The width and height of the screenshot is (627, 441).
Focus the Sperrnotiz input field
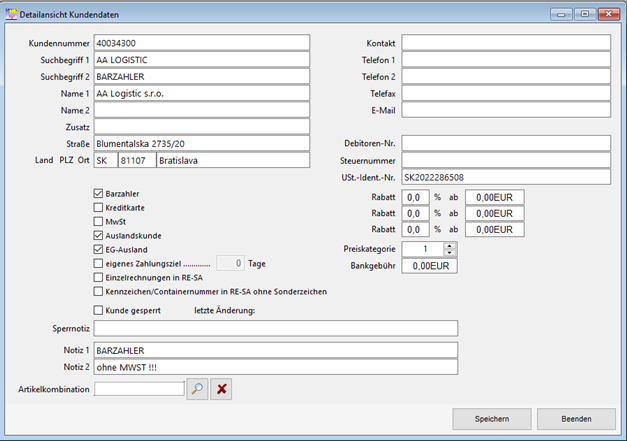click(275, 328)
